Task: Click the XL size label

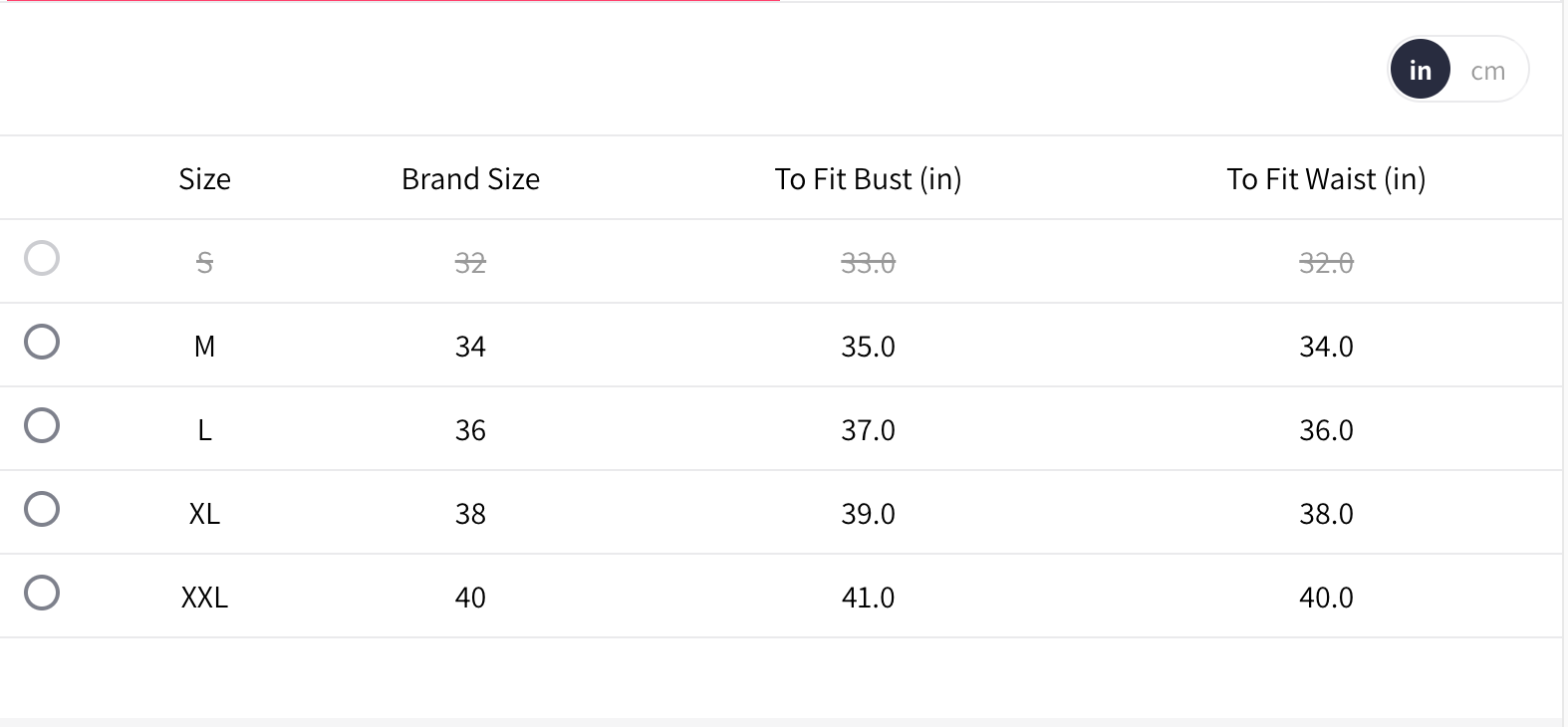Action: pyautogui.click(x=204, y=514)
